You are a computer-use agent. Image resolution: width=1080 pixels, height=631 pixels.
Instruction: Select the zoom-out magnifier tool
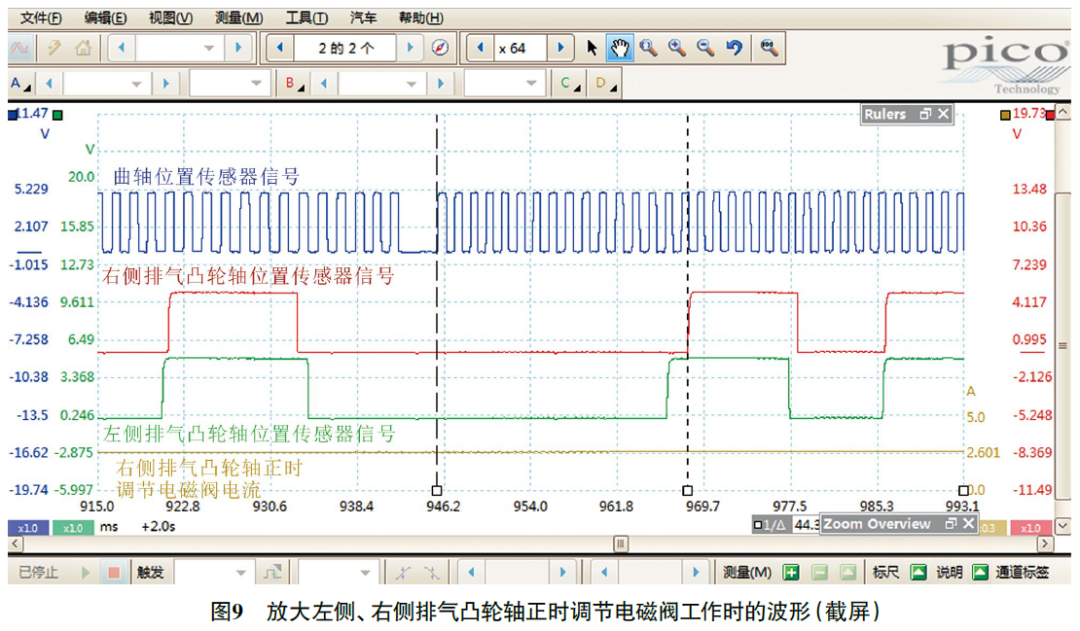pos(705,48)
